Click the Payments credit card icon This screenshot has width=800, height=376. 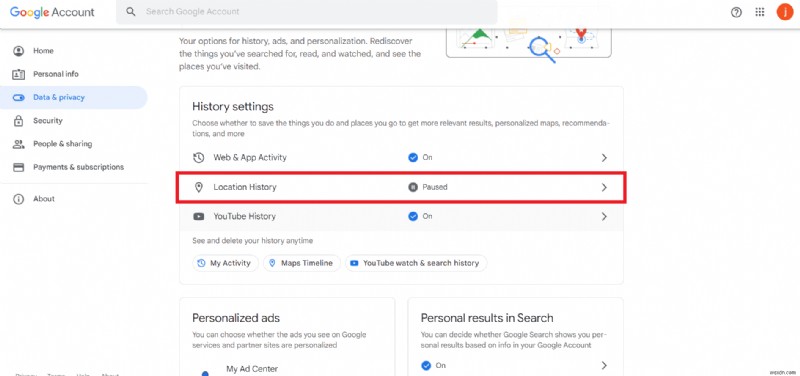pyautogui.click(x=19, y=167)
